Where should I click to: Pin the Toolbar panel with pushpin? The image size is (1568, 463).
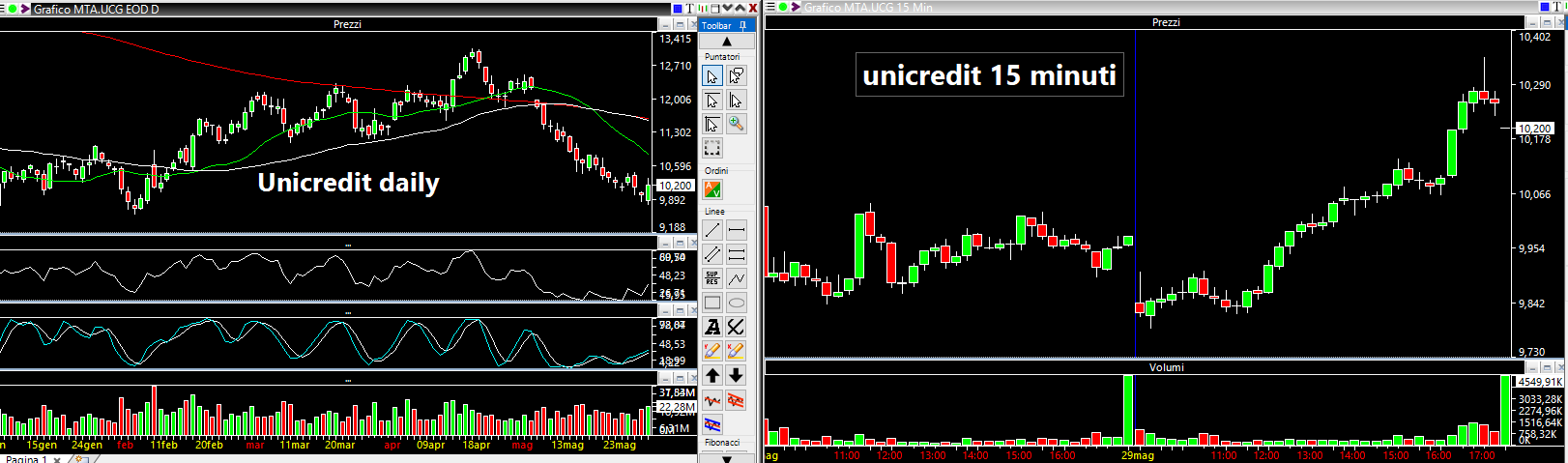tap(742, 25)
